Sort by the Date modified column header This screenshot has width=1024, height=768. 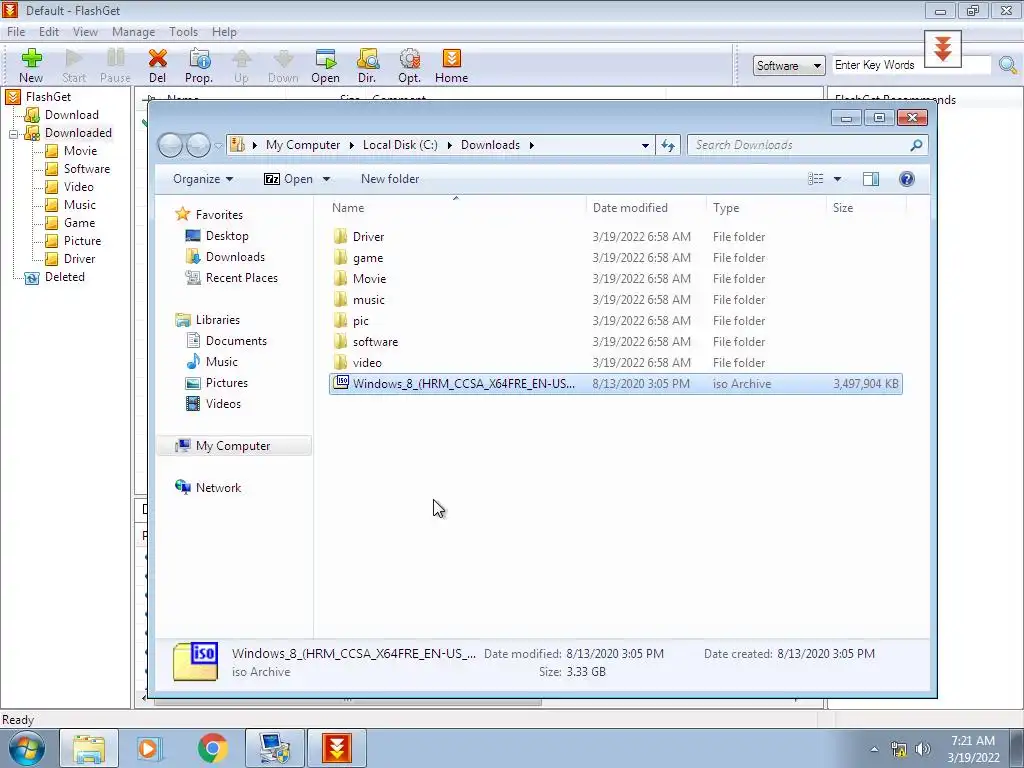646,208
